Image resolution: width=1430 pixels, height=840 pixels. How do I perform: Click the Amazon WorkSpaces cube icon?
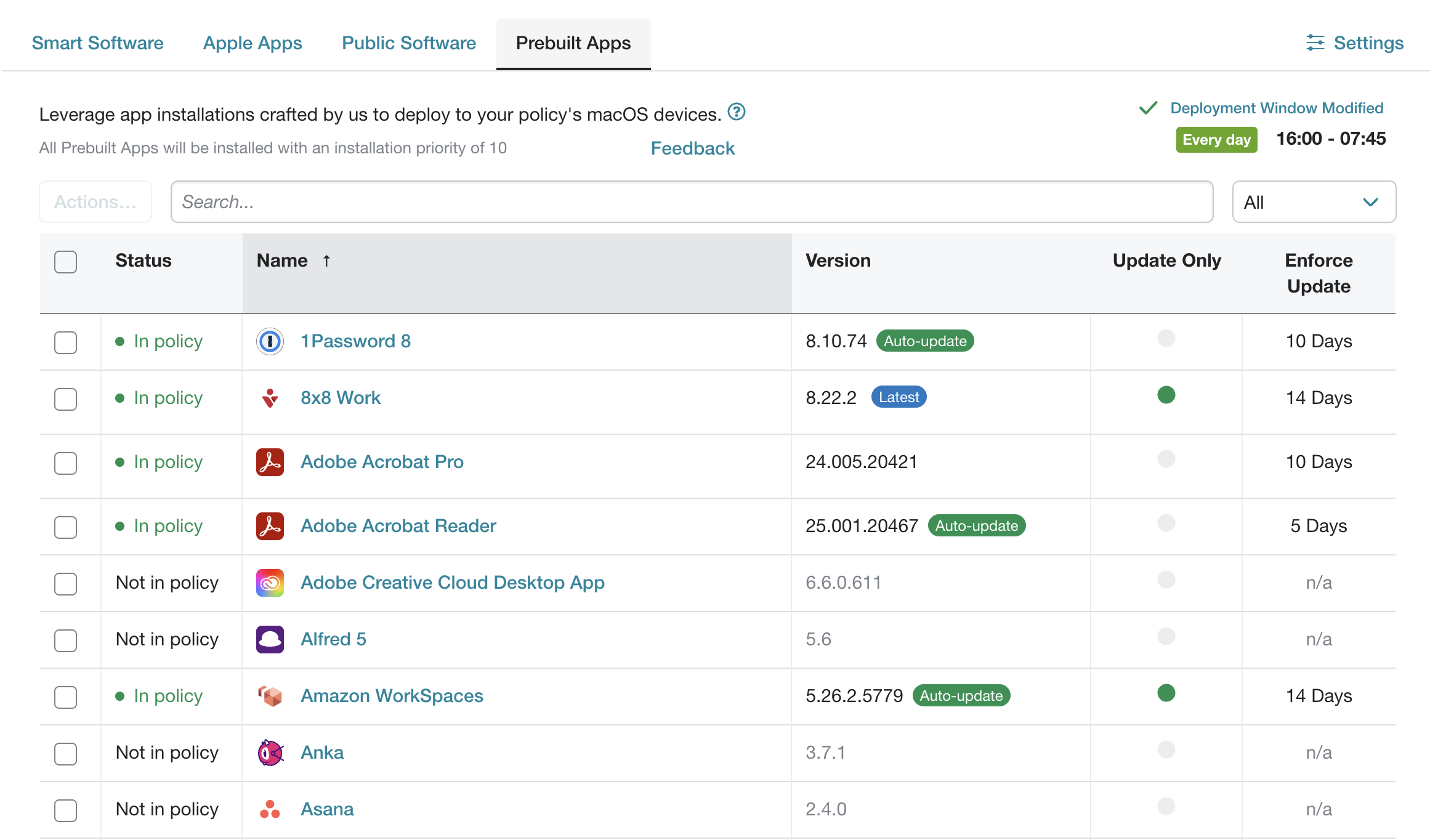(270, 696)
